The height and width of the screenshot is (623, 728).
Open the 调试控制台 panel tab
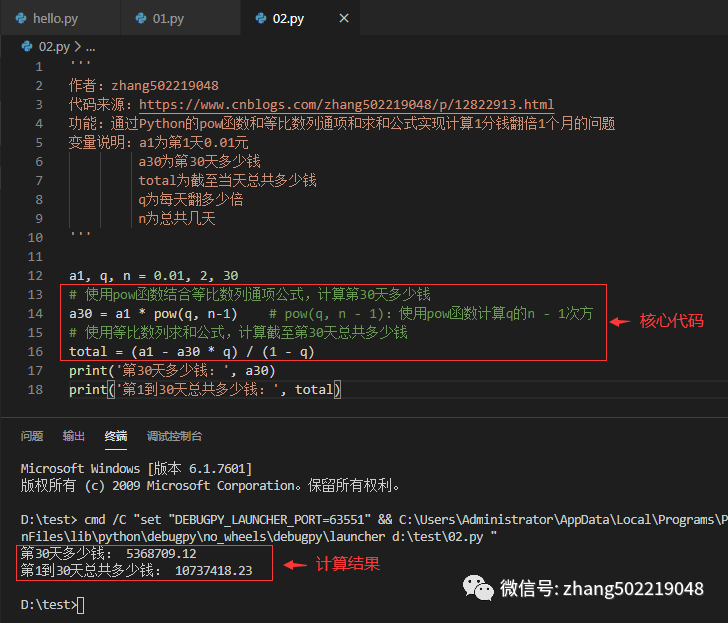pyautogui.click(x=174, y=436)
